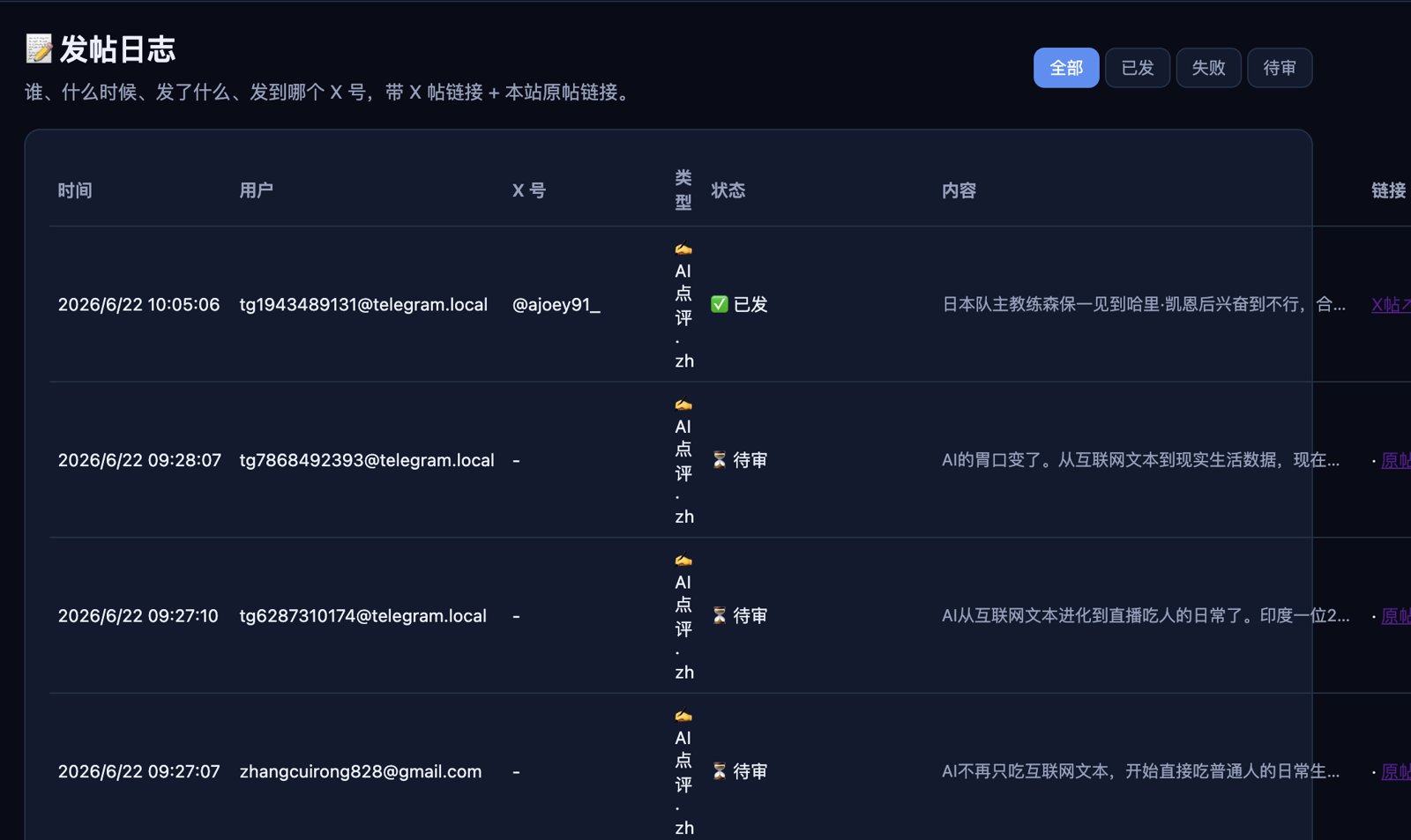
Task: Open the 原帖 link in the 09:27:10 row
Action: pyautogui.click(x=1395, y=616)
